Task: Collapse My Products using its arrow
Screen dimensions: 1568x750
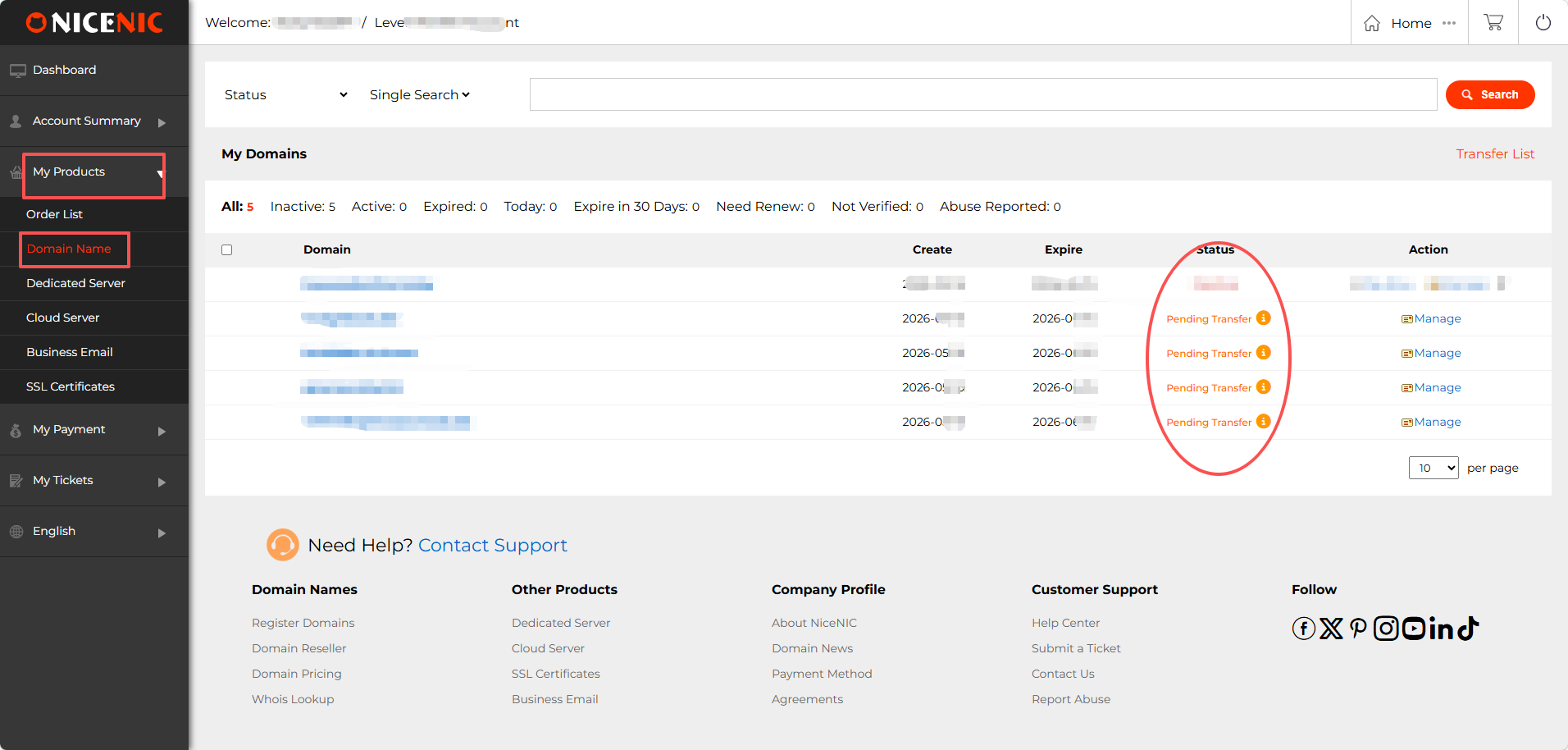Action: tap(161, 173)
